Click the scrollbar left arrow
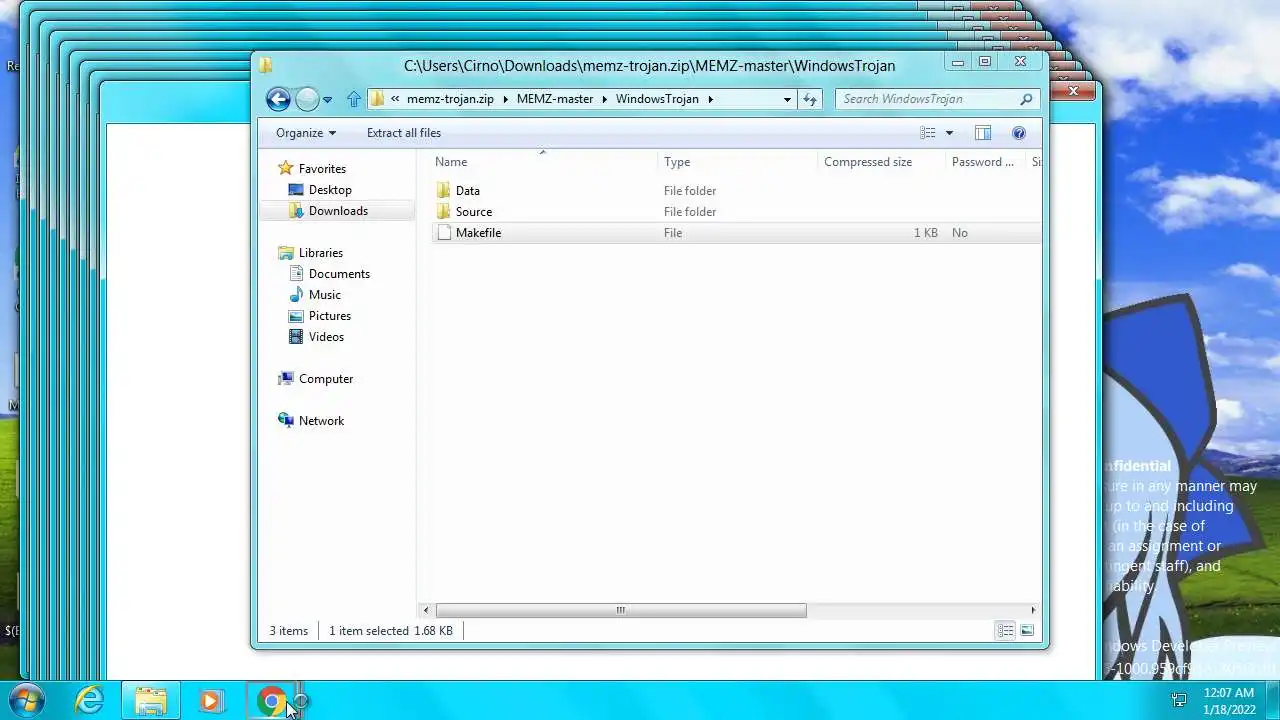1280x720 pixels. tap(427, 610)
